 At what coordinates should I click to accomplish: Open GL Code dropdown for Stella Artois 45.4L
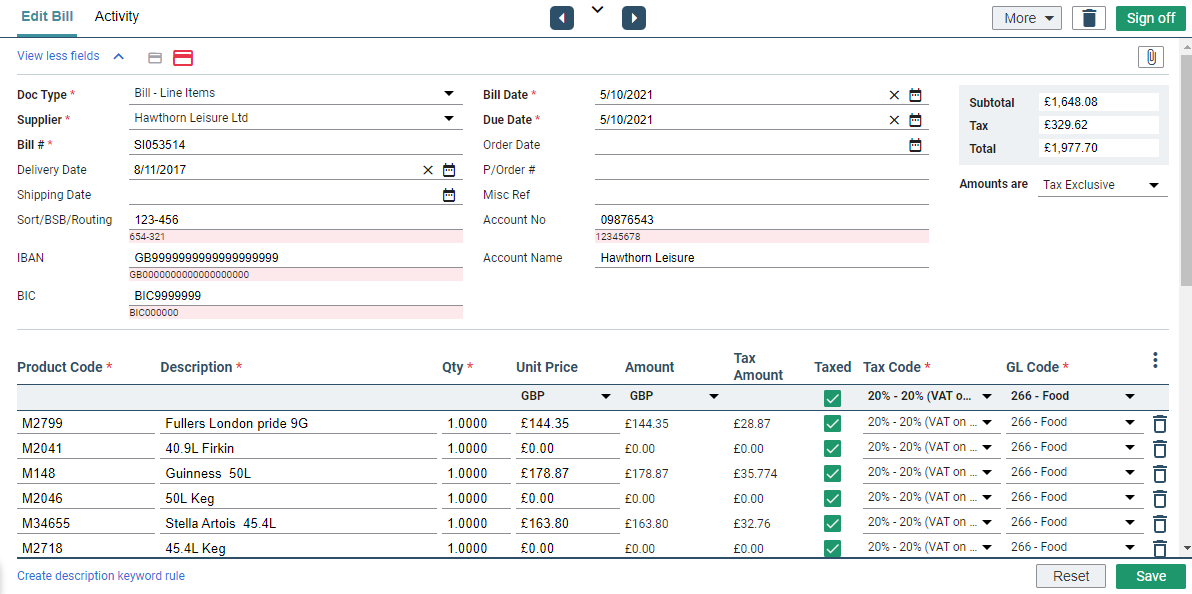[x=1130, y=523]
